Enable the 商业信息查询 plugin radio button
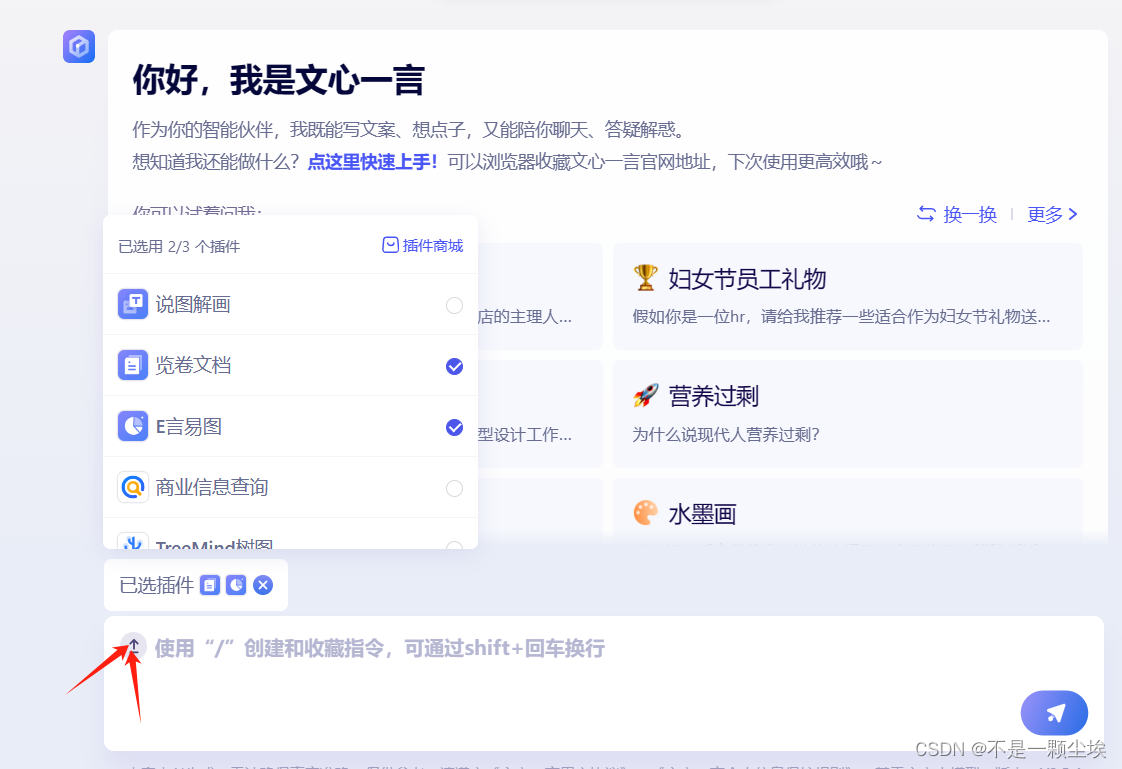 (x=454, y=489)
